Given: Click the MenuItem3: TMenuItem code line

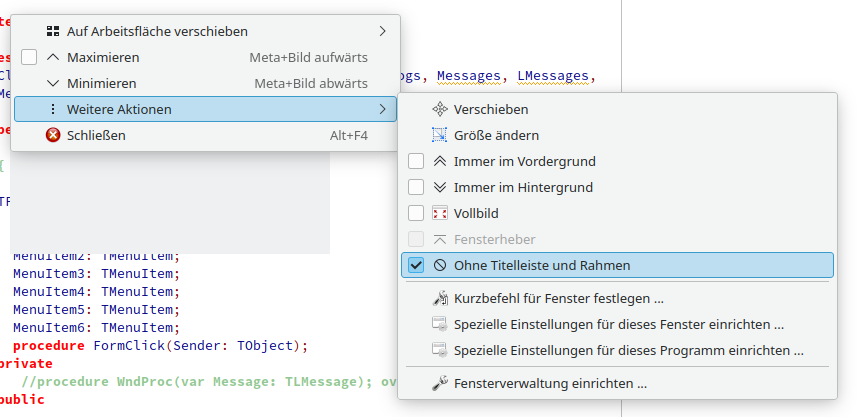Looking at the screenshot, I should [96, 273].
